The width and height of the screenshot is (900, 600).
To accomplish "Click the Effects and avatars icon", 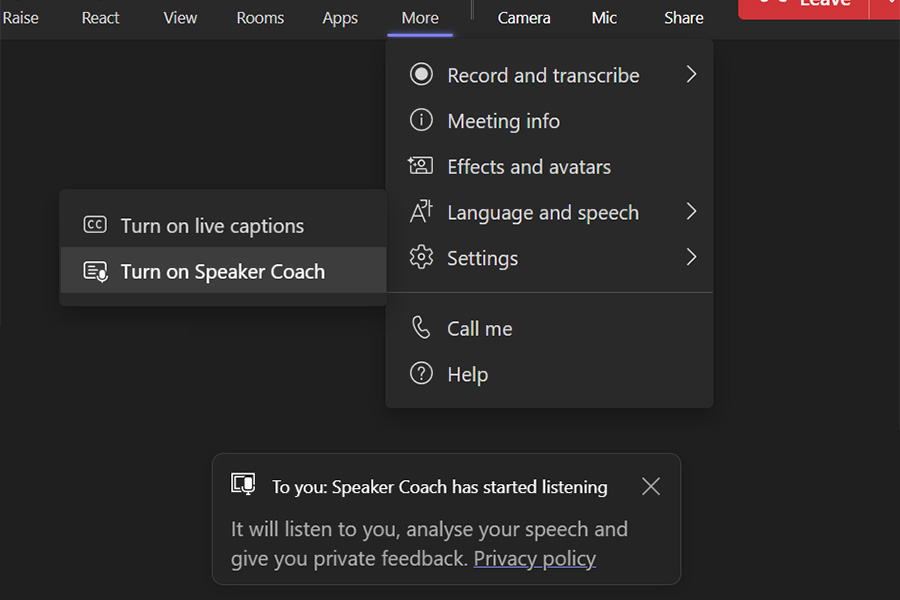I will point(421,166).
